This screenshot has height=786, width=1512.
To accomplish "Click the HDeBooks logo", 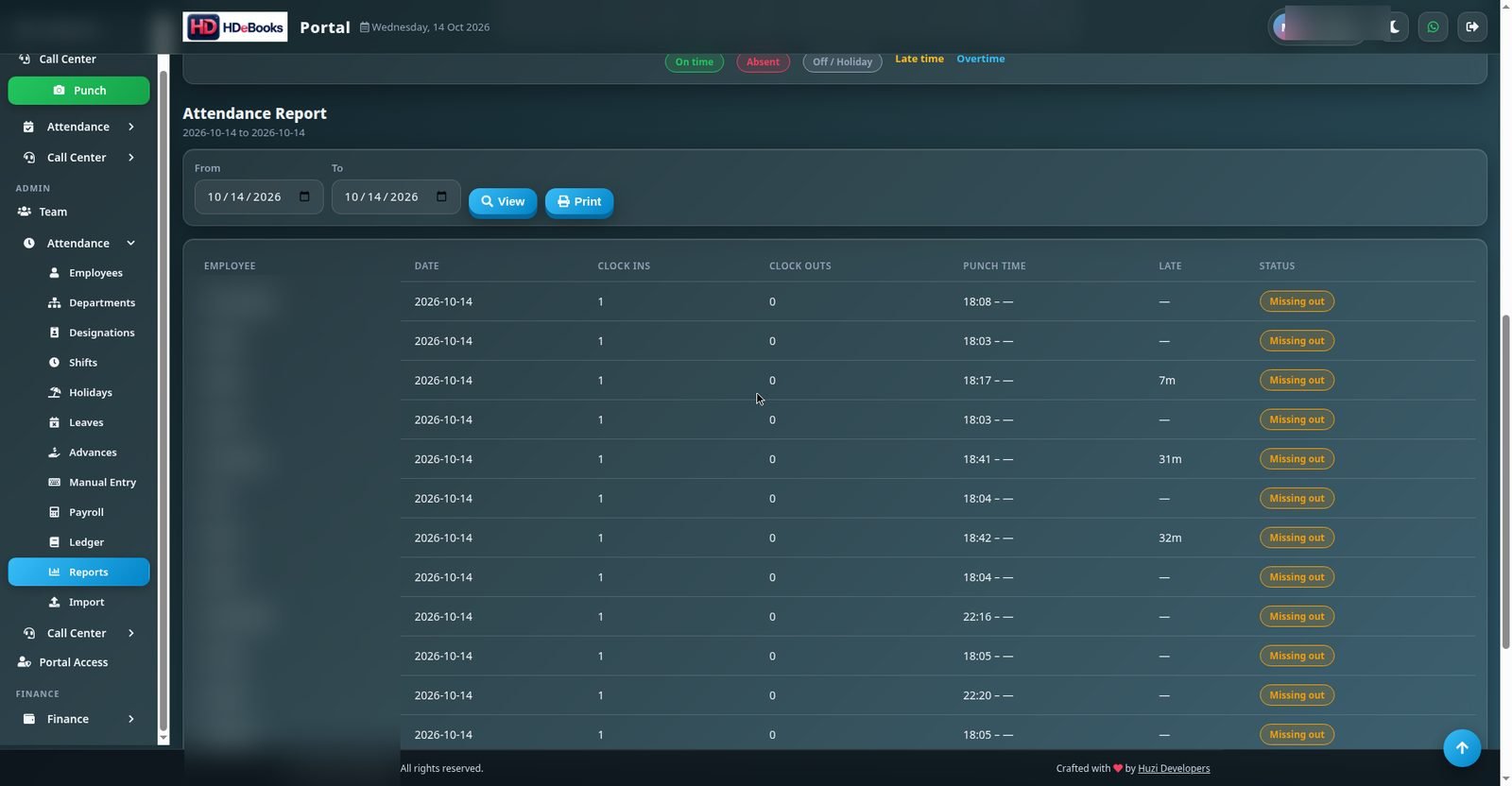I will click(235, 26).
